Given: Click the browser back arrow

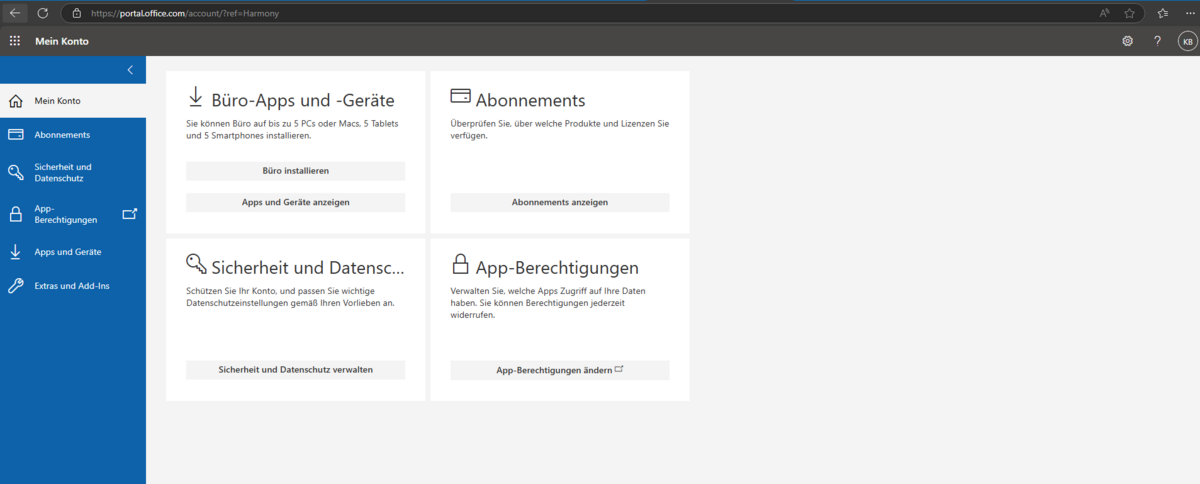Looking at the screenshot, I should tap(16, 13).
